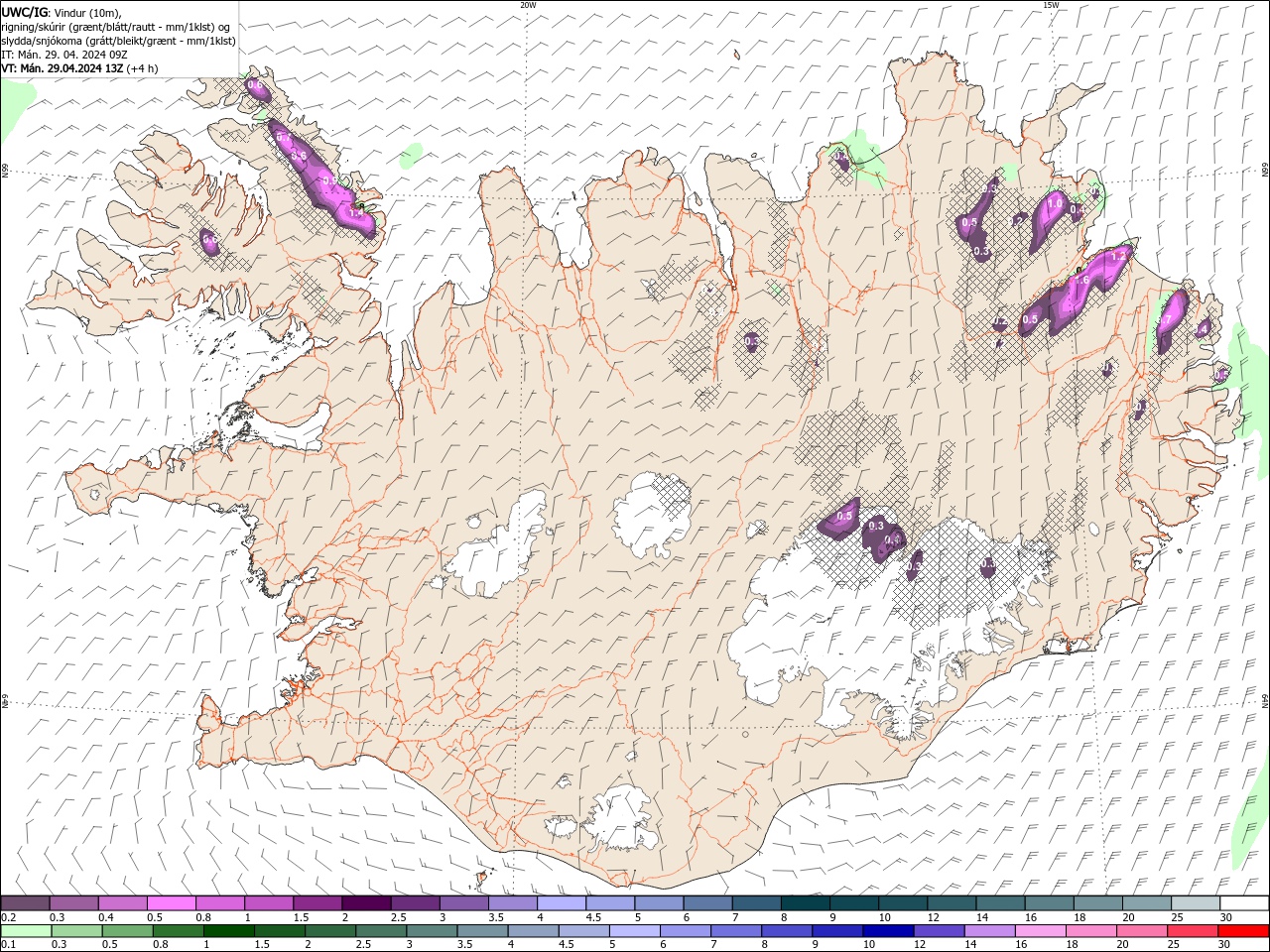The image size is (1270, 952).
Task: Click the 'slydda/snjókoma' legend description line
Action: pyautogui.click(x=118, y=41)
